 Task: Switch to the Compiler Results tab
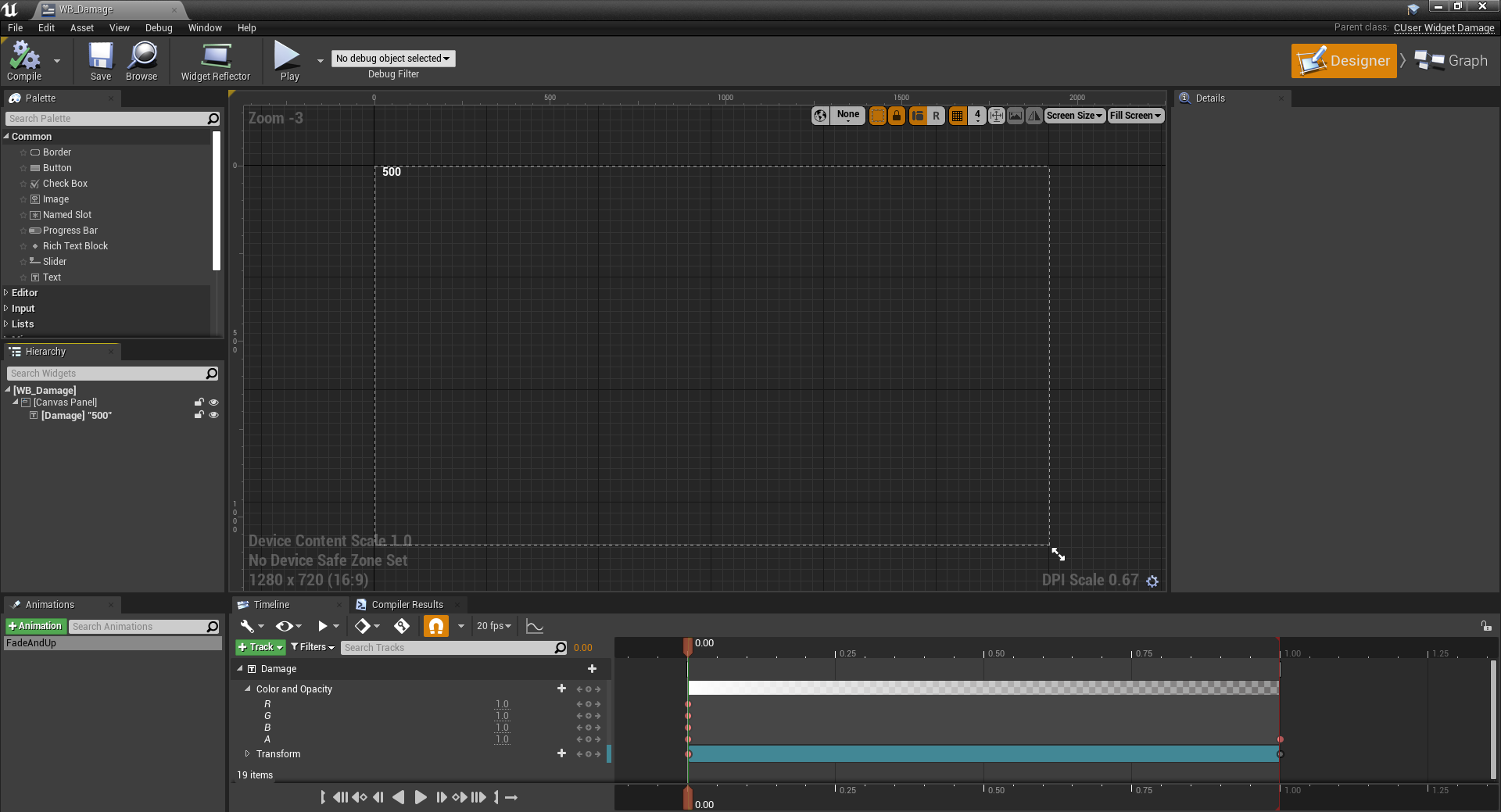pyautogui.click(x=407, y=605)
